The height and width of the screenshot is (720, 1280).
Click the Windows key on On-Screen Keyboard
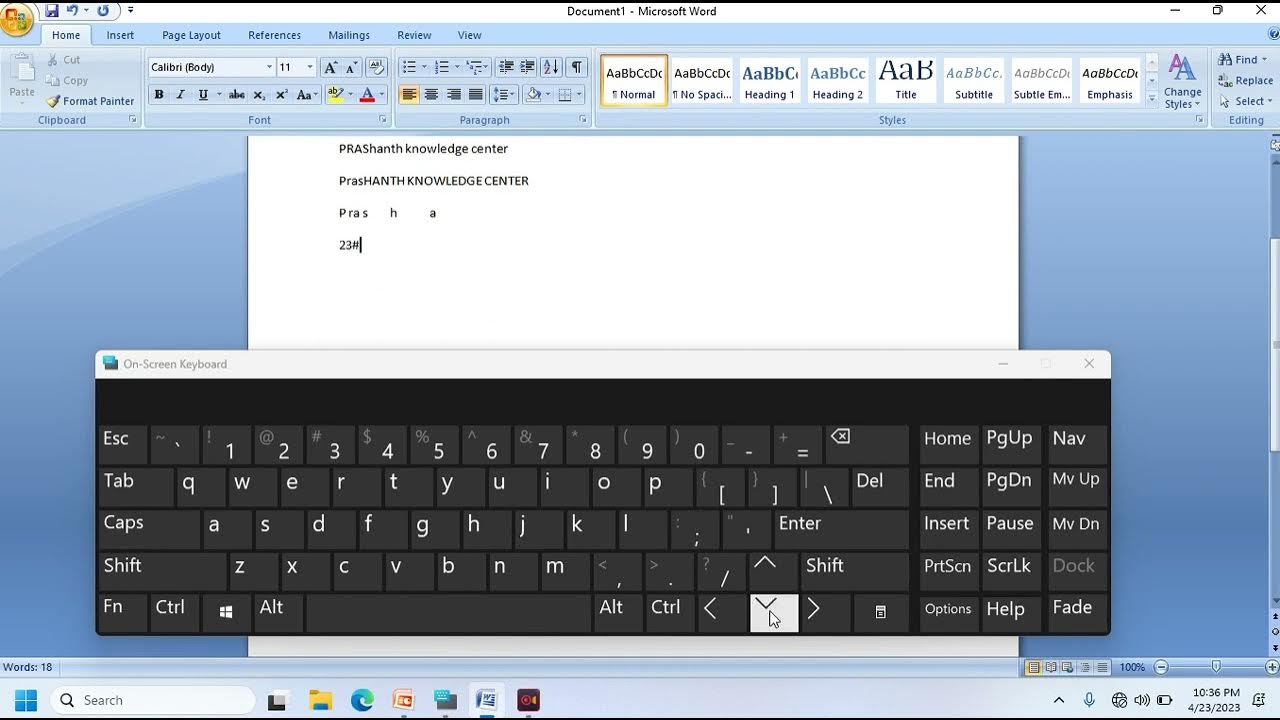pos(226,612)
